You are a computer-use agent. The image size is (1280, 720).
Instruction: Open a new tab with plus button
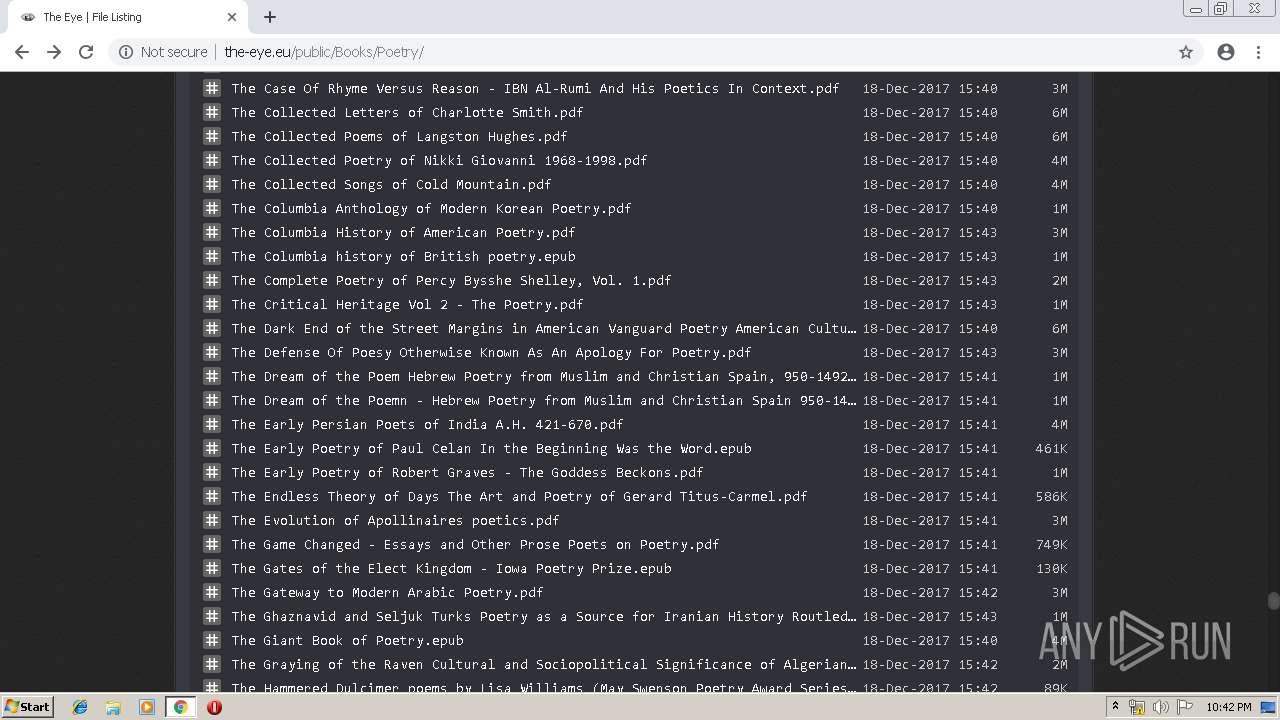tap(270, 17)
